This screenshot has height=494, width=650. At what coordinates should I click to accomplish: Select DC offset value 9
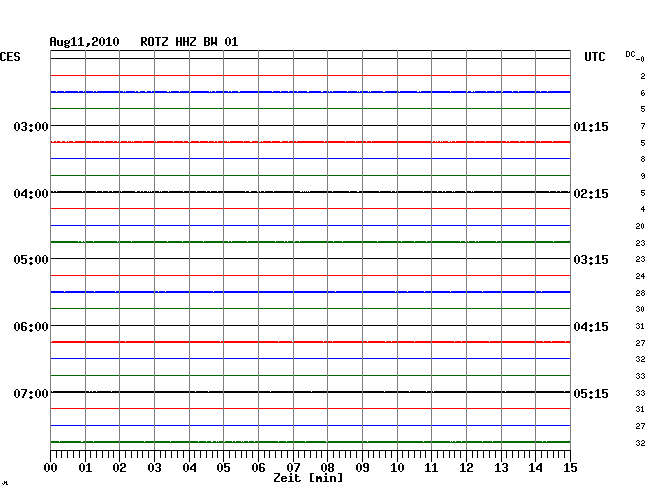tap(643, 176)
